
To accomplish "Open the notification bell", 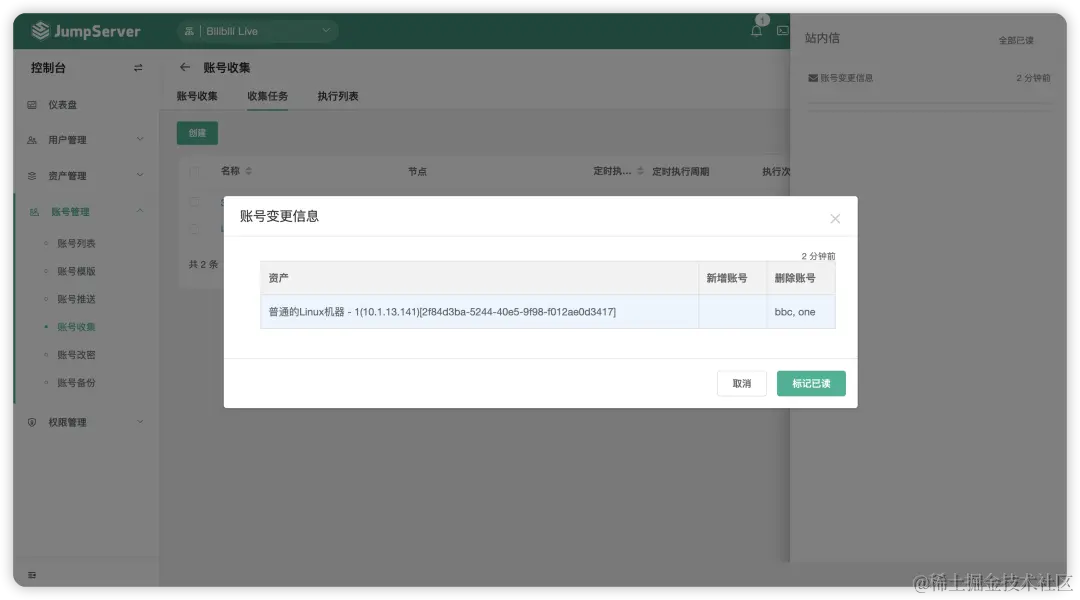I will pos(756,31).
